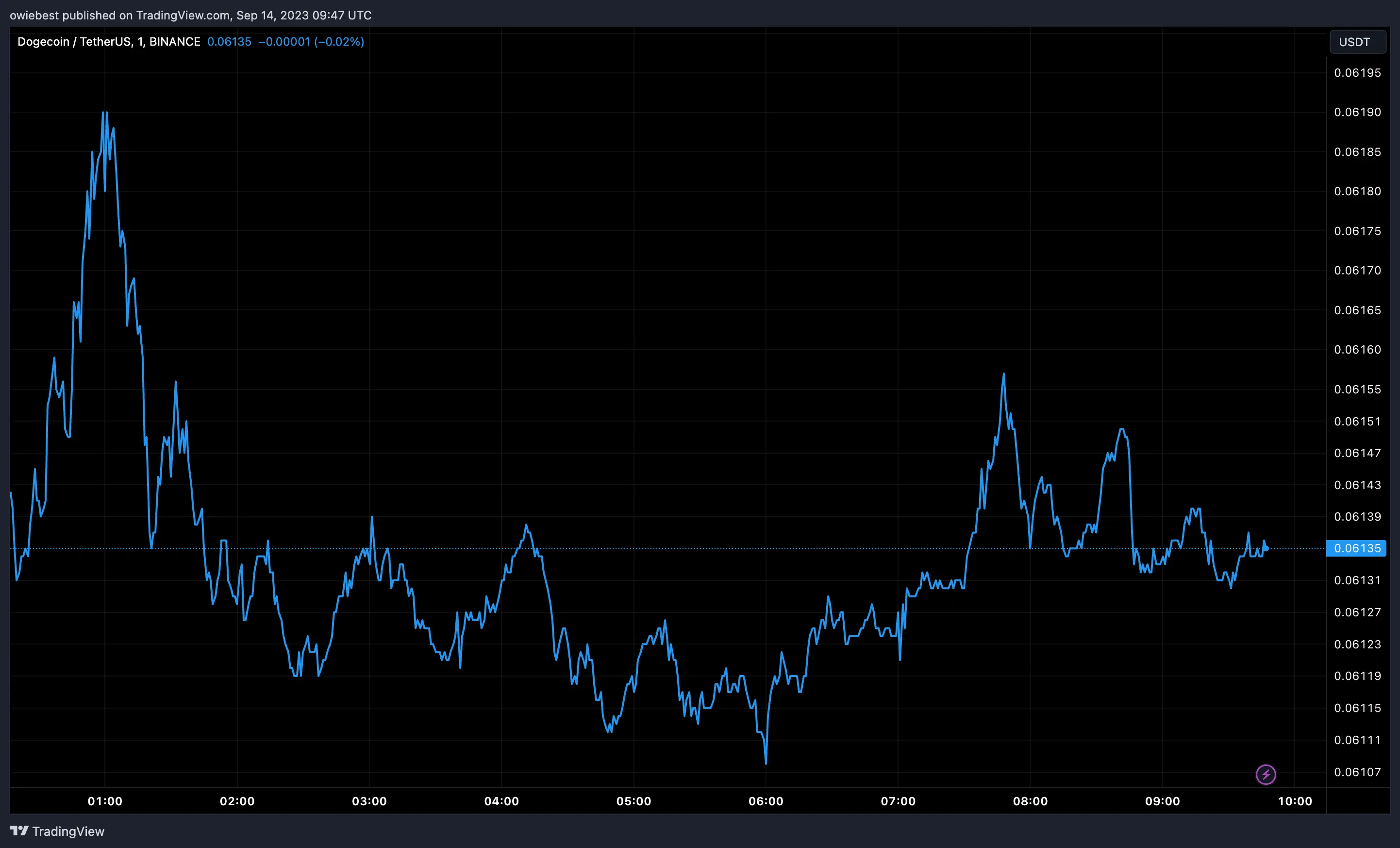1400x848 pixels.
Task: Click the 0.06190 level on price scale
Action: (x=1357, y=112)
